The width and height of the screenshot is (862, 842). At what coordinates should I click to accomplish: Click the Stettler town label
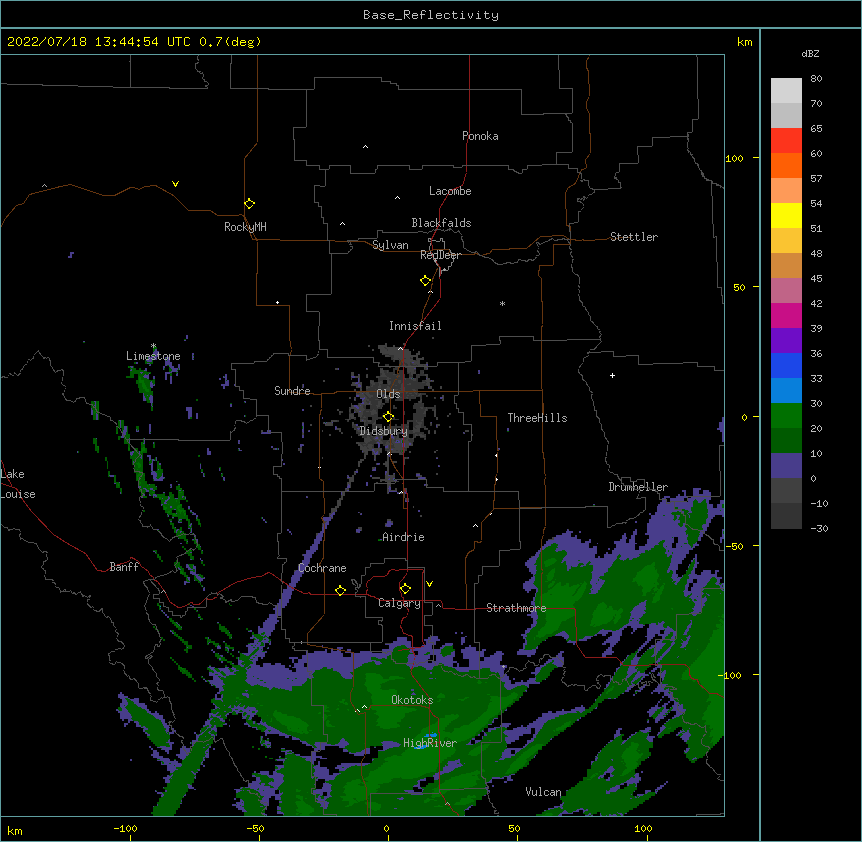click(634, 237)
